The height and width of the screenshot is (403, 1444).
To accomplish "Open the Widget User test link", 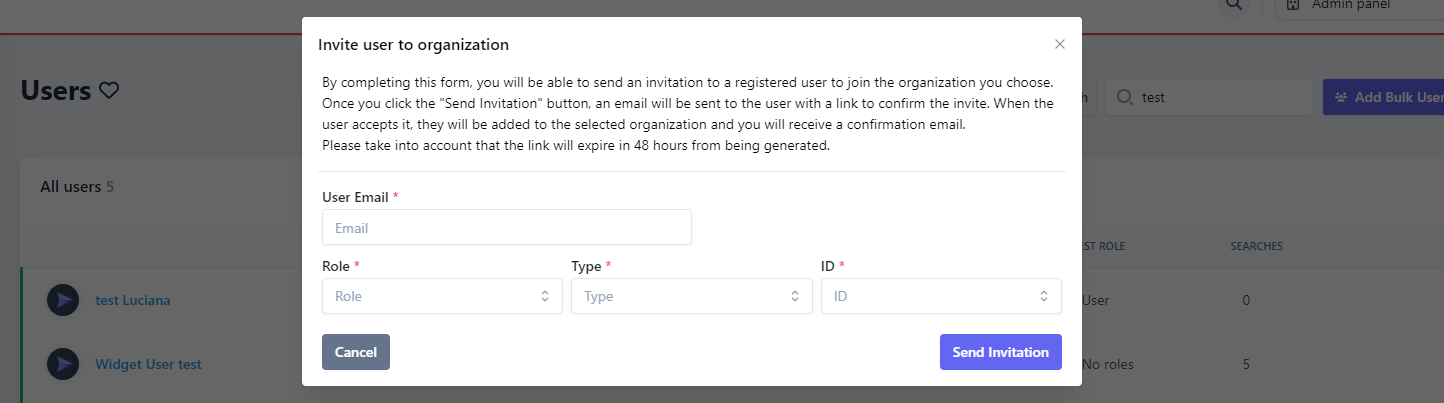I will [x=148, y=364].
